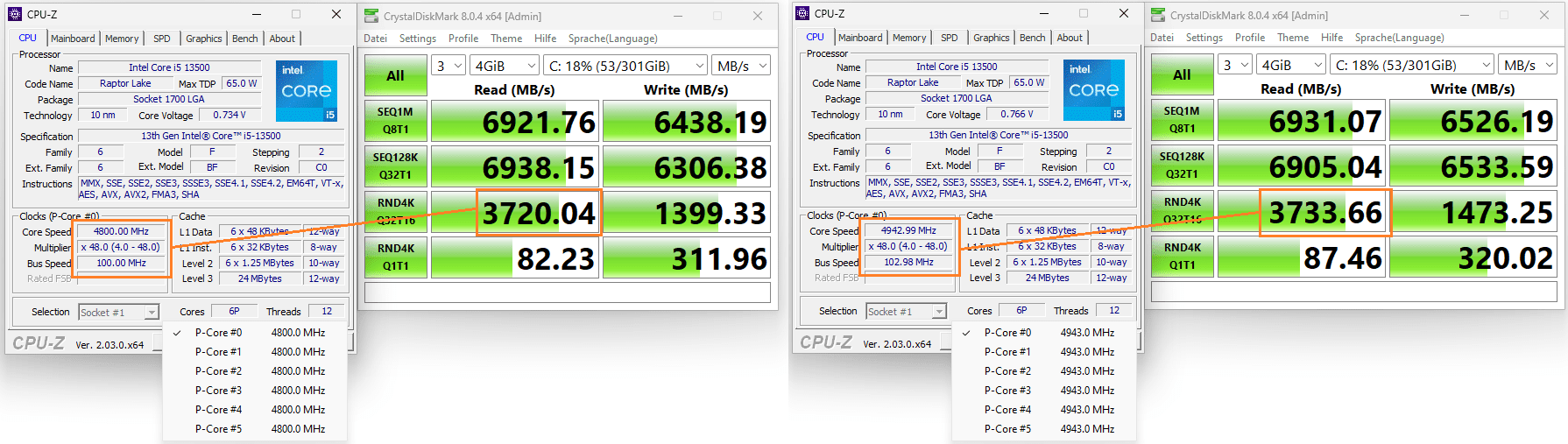Run SEQ128K Q32T1 test next to 6905.04
This screenshot has height=444, width=1568.
point(1183,166)
